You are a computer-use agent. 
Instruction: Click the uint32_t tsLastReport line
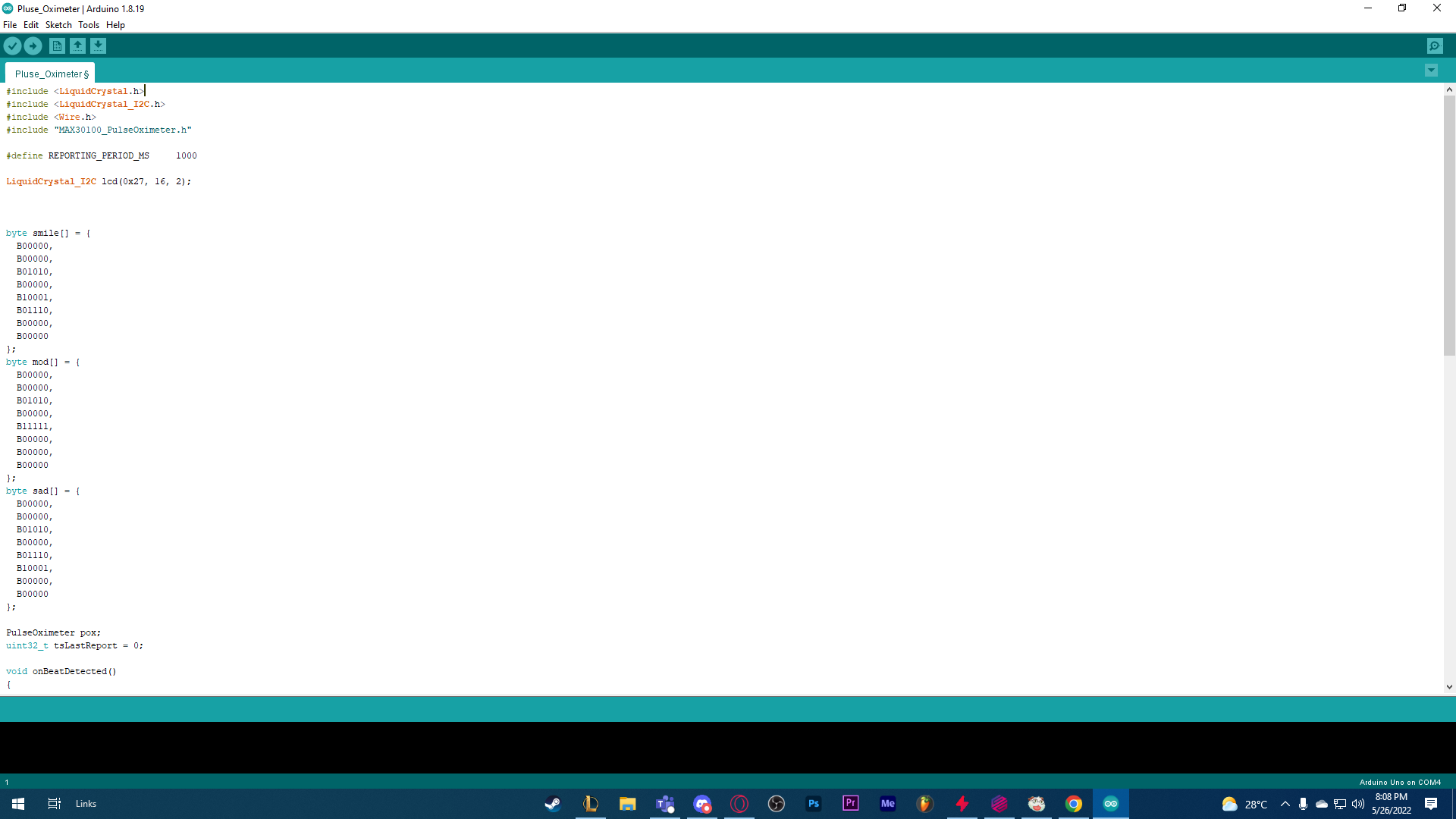pyautogui.click(x=74, y=645)
